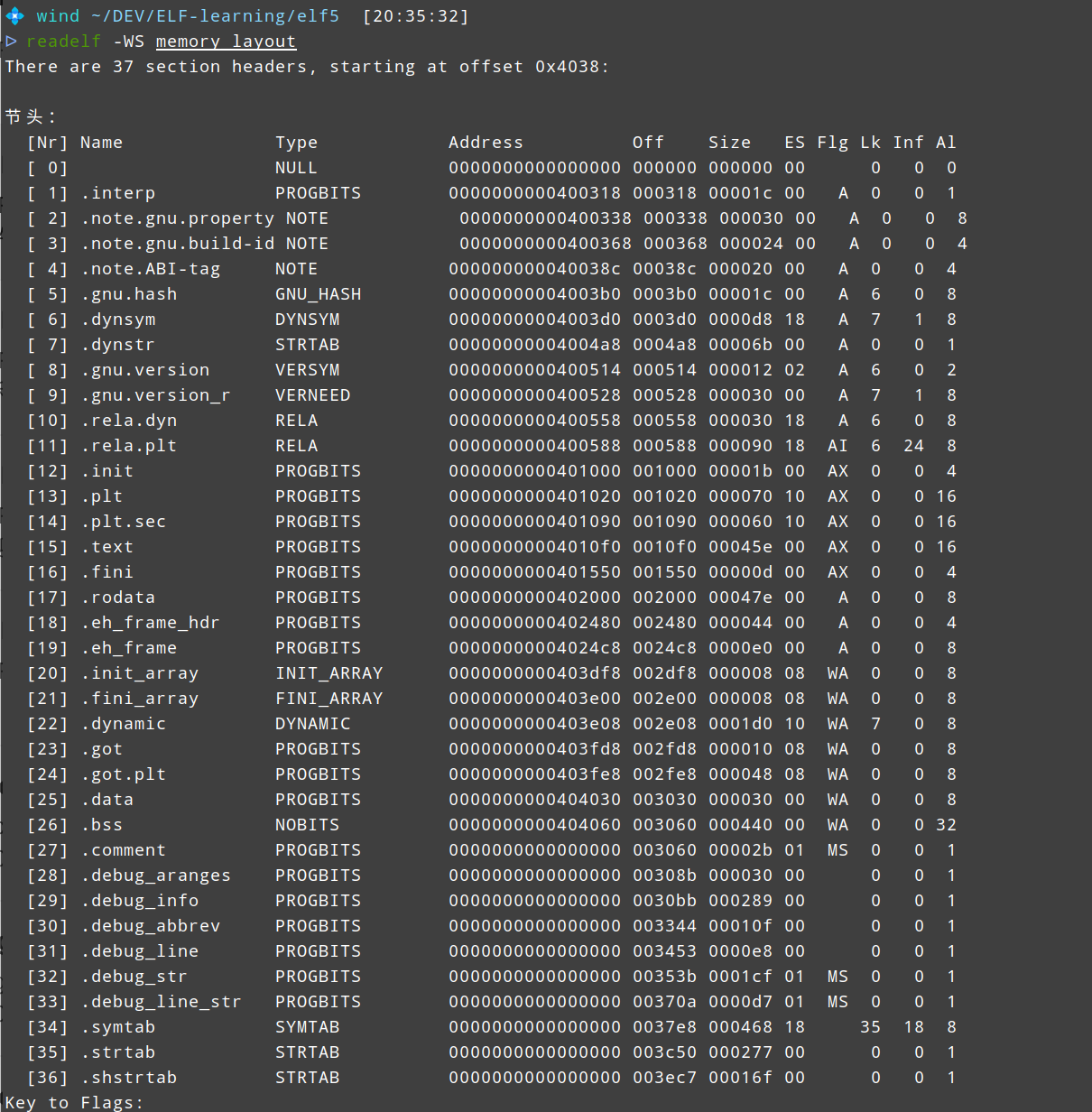Click the Flg column header

point(832,143)
